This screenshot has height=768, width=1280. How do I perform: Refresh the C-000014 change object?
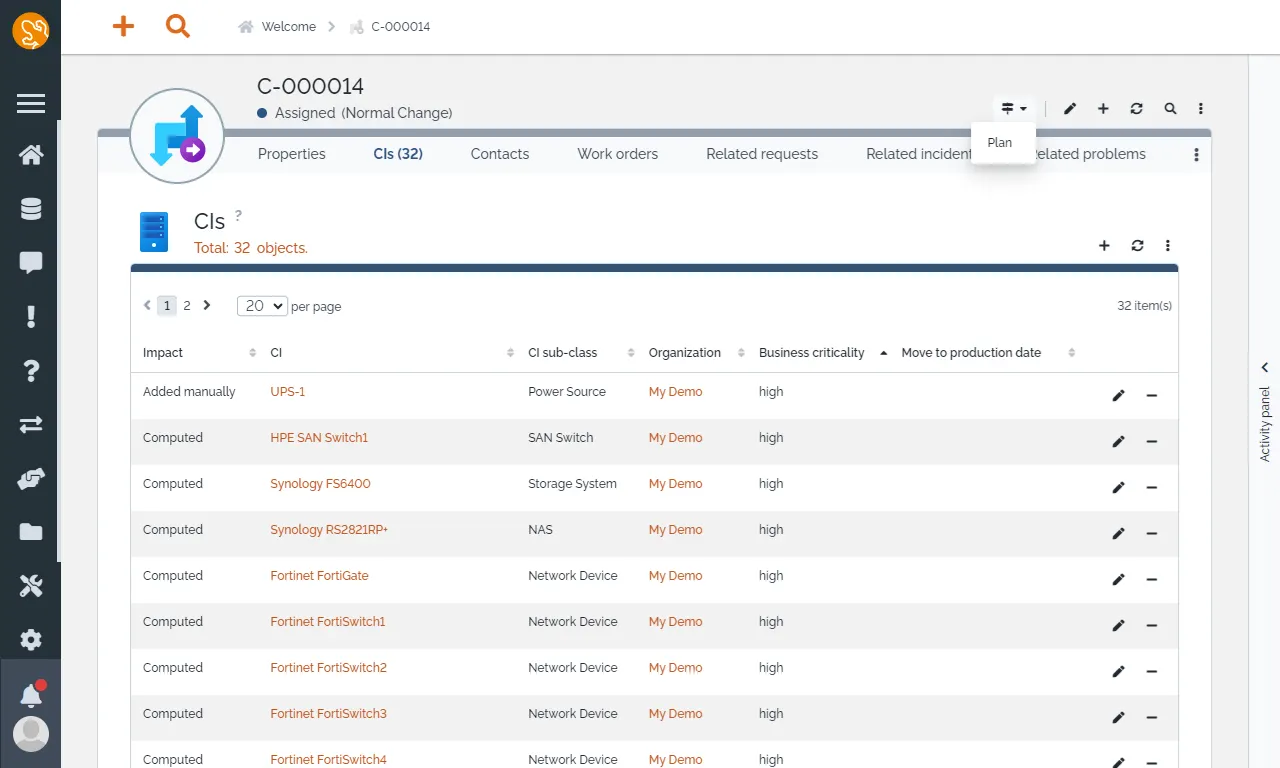(x=1136, y=109)
